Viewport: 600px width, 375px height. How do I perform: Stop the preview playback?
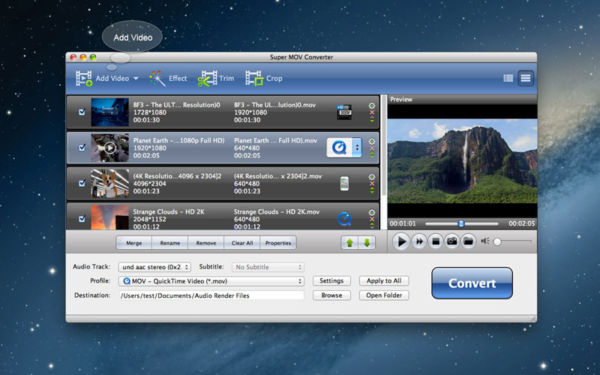pyautogui.click(x=435, y=241)
